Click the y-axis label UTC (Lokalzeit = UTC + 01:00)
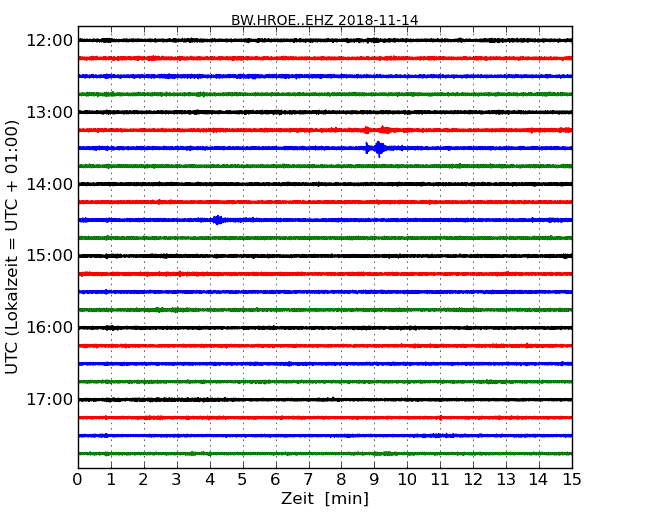The height and width of the screenshot is (520, 650). click(12, 247)
